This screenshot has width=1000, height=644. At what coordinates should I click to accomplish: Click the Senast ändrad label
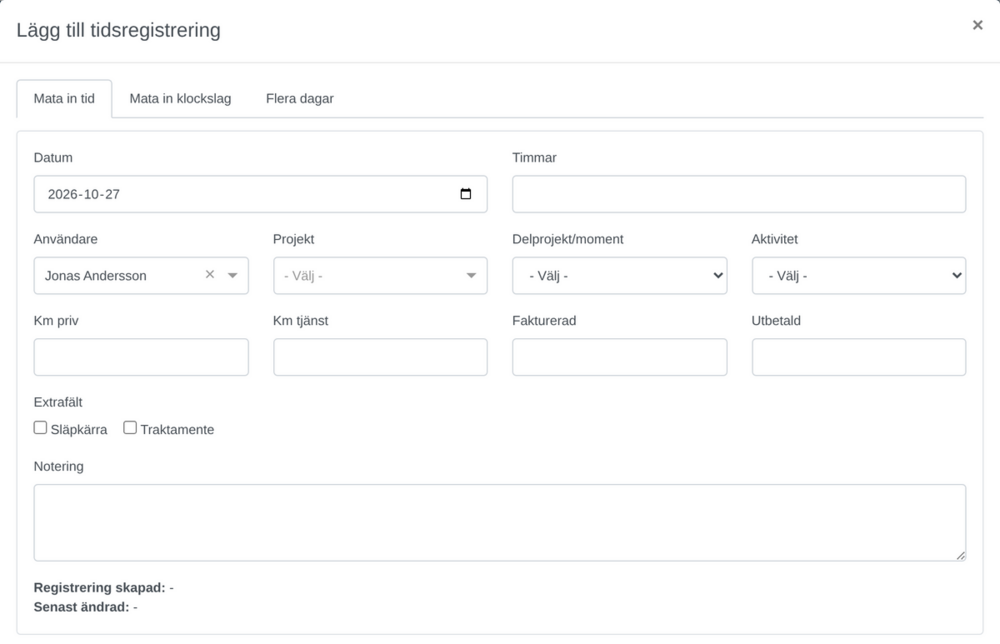82,607
